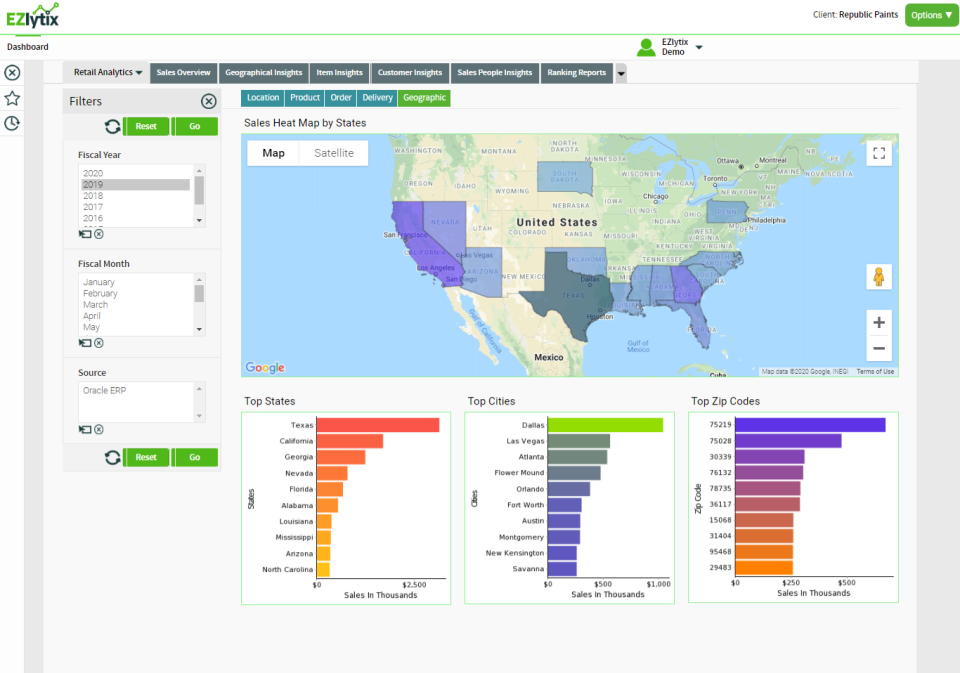Activate the Street View Pegman on the map
The width and height of the screenshot is (960, 673).
pos(878,276)
